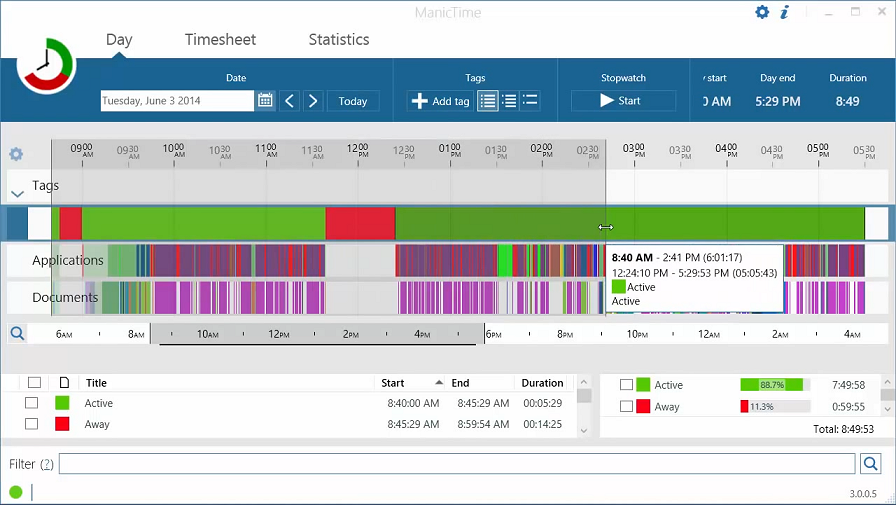Image resolution: width=896 pixels, height=505 pixels.
Task: Select the red Away segment near noon
Action: 360,223
